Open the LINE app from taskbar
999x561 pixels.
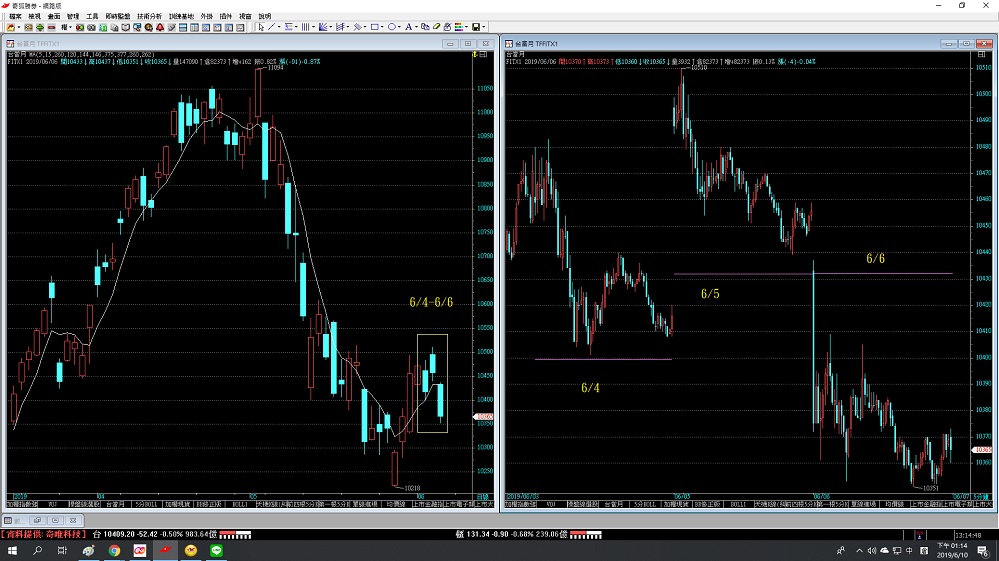(x=216, y=550)
